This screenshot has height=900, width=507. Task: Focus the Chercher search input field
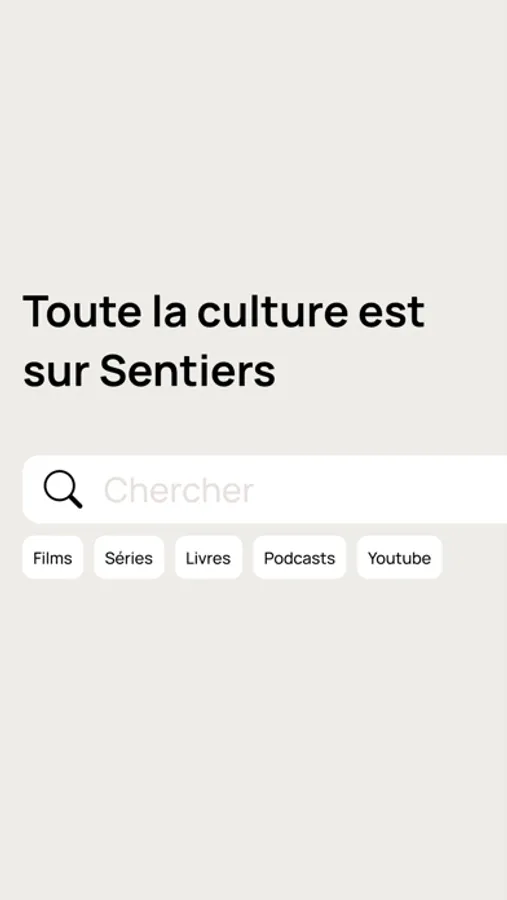click(265, 490)
